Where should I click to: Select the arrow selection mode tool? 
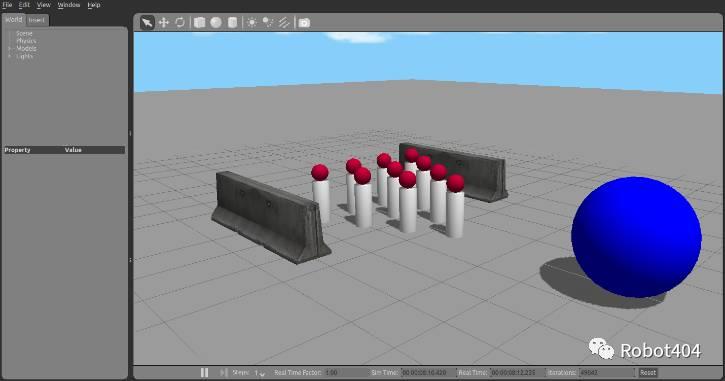147,22
